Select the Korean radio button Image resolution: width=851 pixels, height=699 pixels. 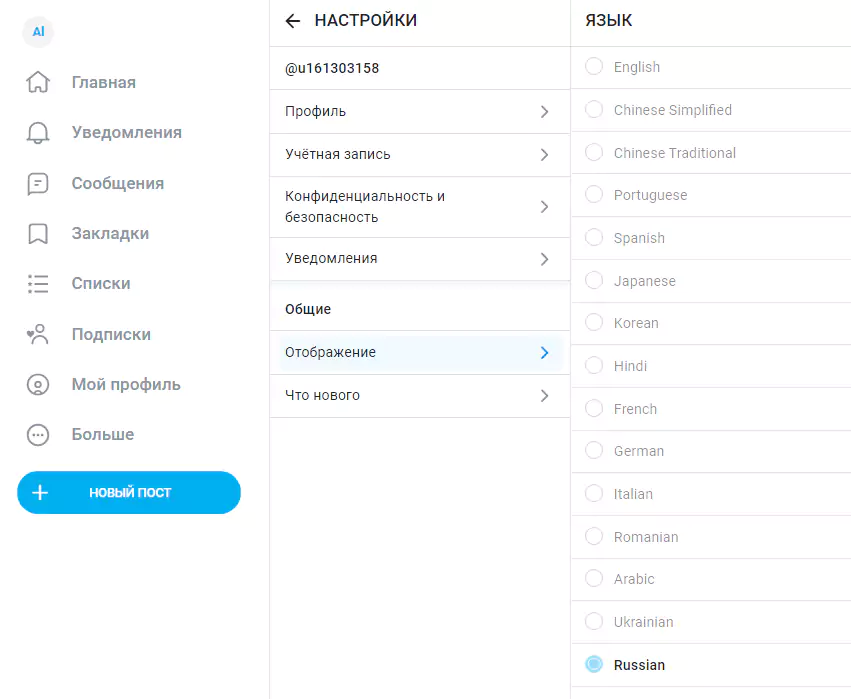click(x=594, y=322)
